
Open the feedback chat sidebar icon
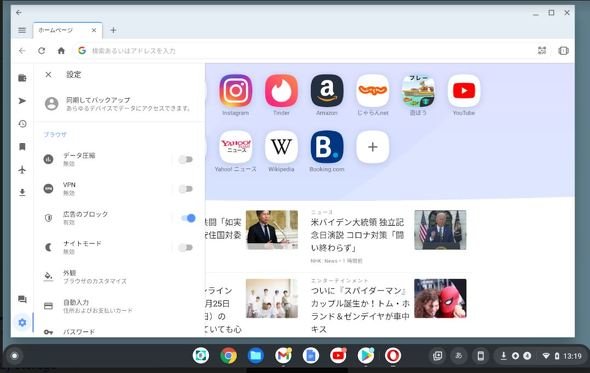22,300
